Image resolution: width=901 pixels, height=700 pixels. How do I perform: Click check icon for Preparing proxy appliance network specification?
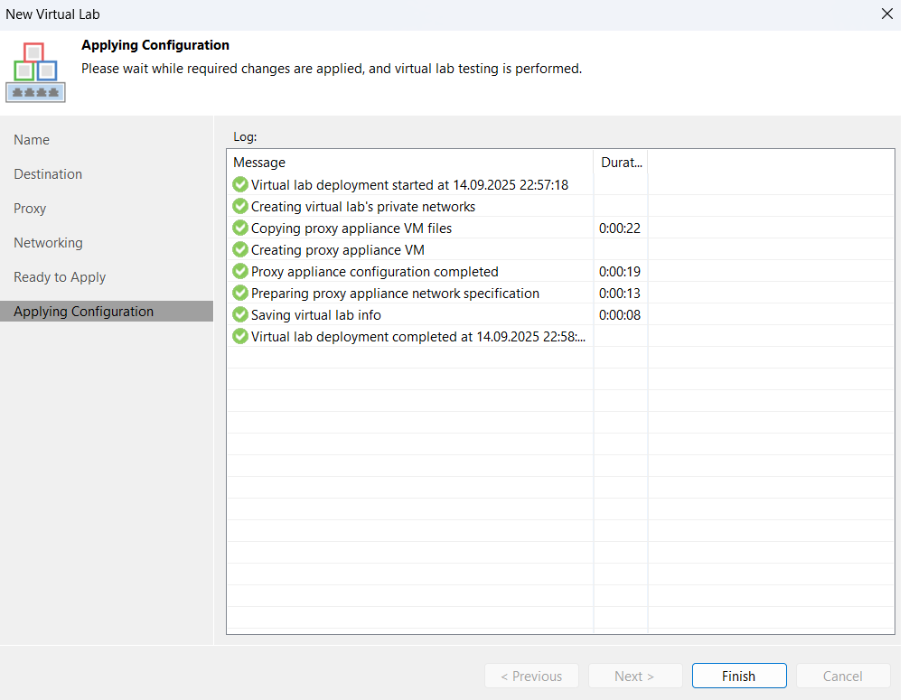point(240,293)
